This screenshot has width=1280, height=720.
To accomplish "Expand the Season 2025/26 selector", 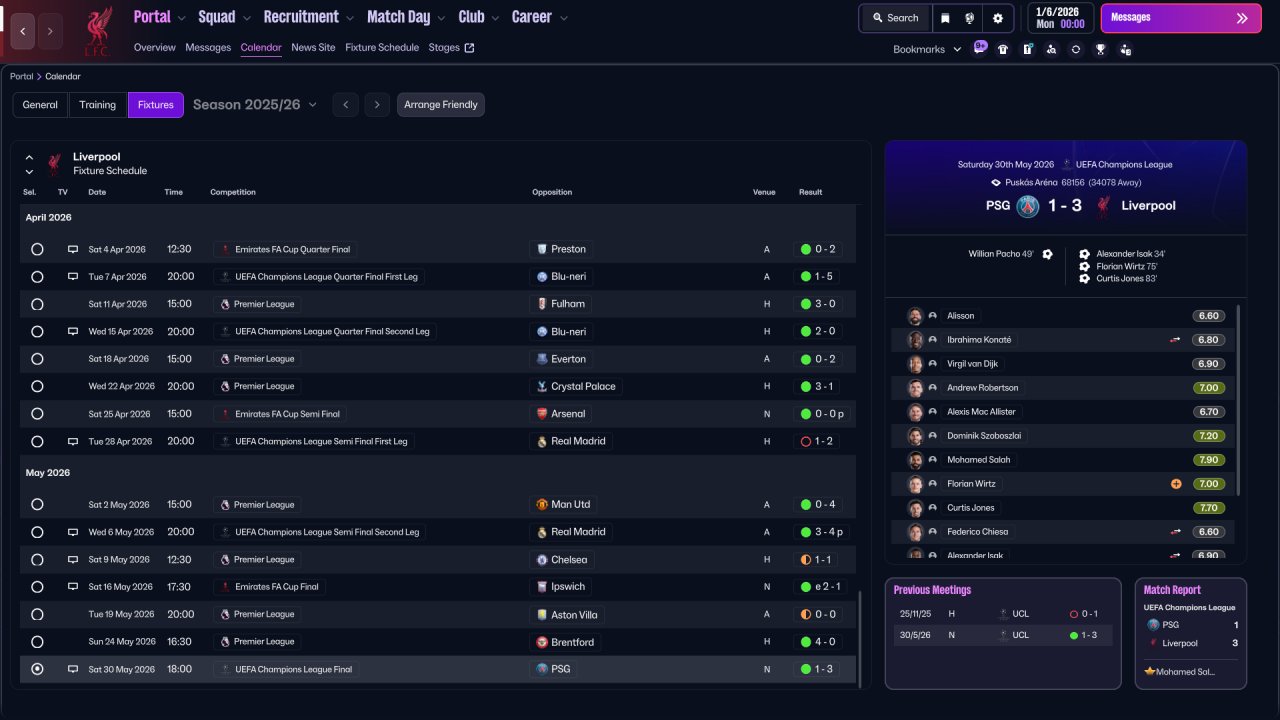I will click(x=255, y=105).
